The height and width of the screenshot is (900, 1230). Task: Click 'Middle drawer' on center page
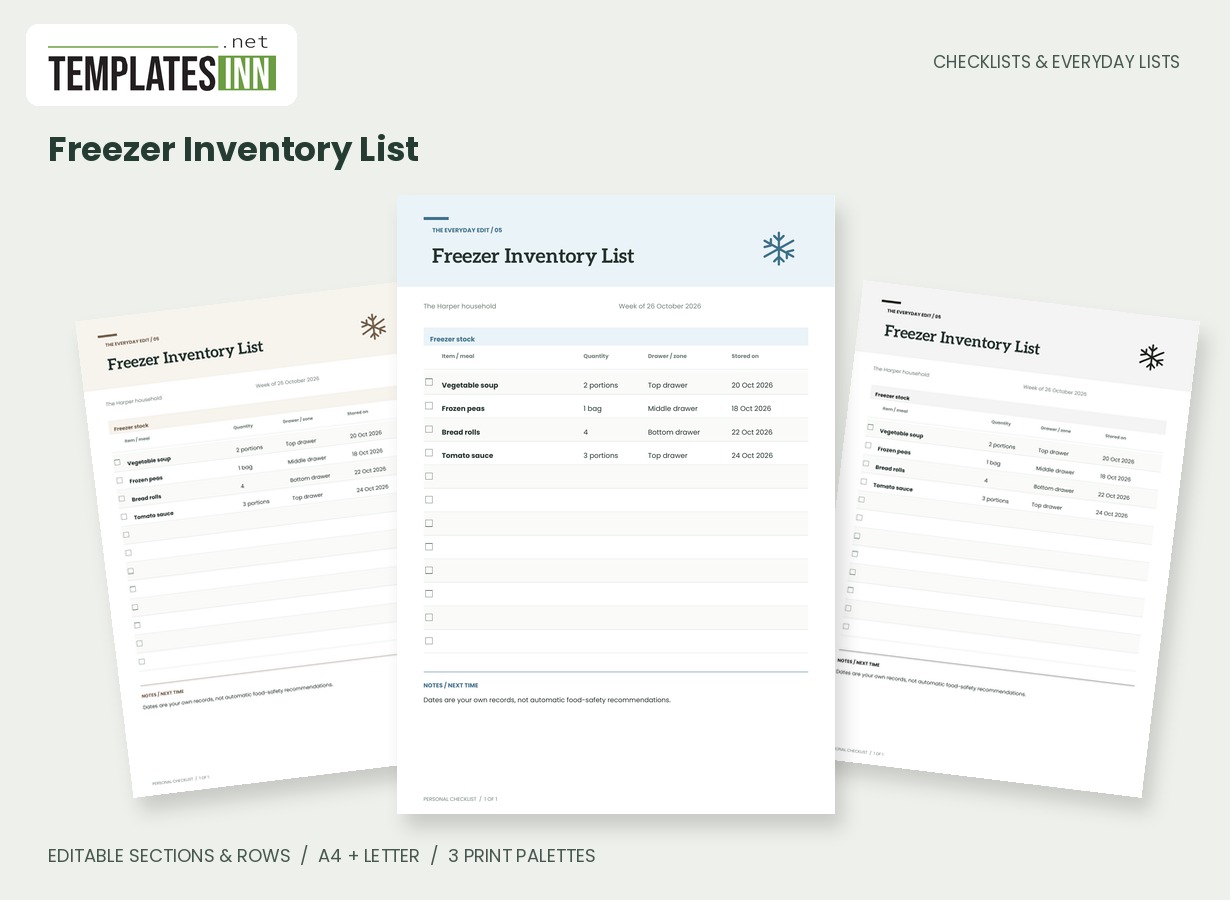[x=673, y=408]
